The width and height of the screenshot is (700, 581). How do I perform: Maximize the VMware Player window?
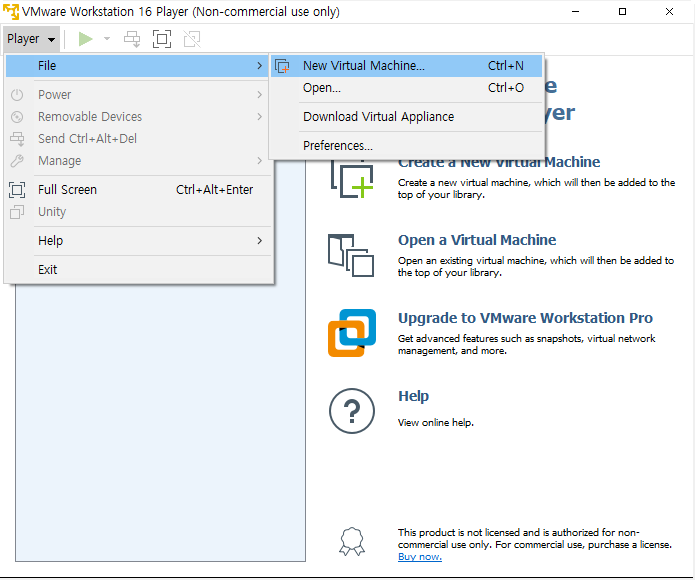[x=622, y=12]
